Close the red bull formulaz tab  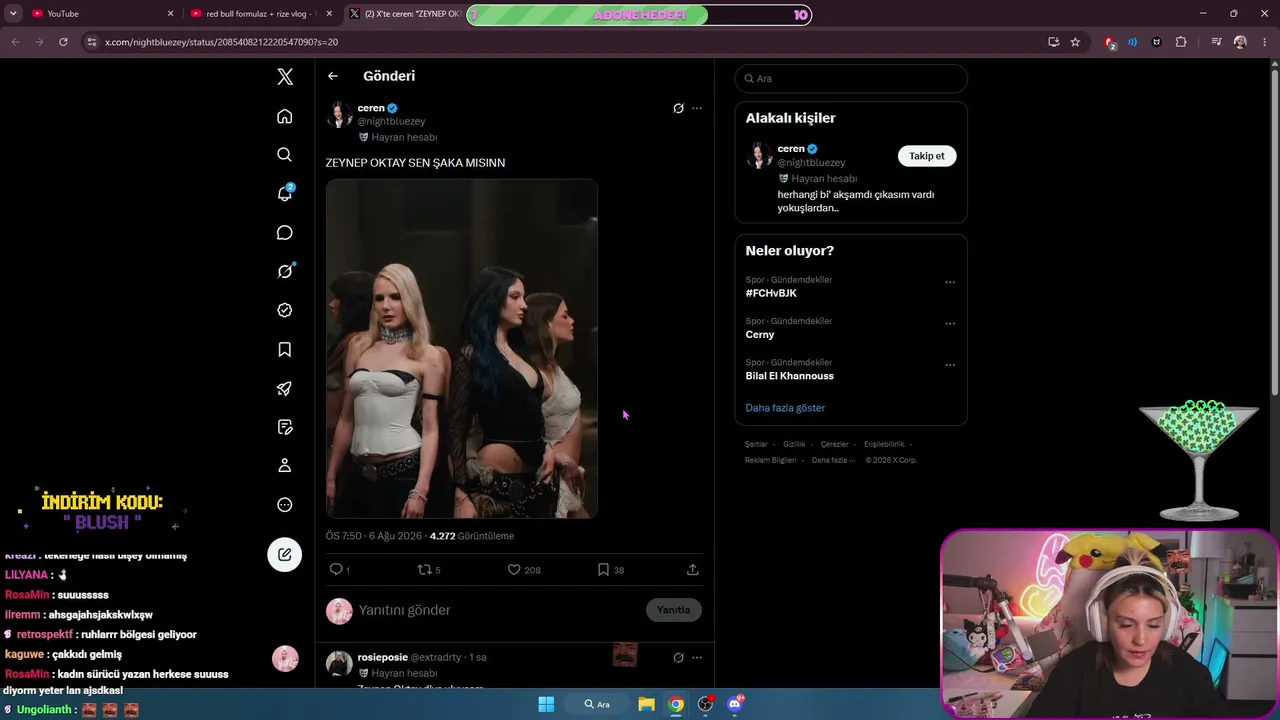click(x=329, y=14)
